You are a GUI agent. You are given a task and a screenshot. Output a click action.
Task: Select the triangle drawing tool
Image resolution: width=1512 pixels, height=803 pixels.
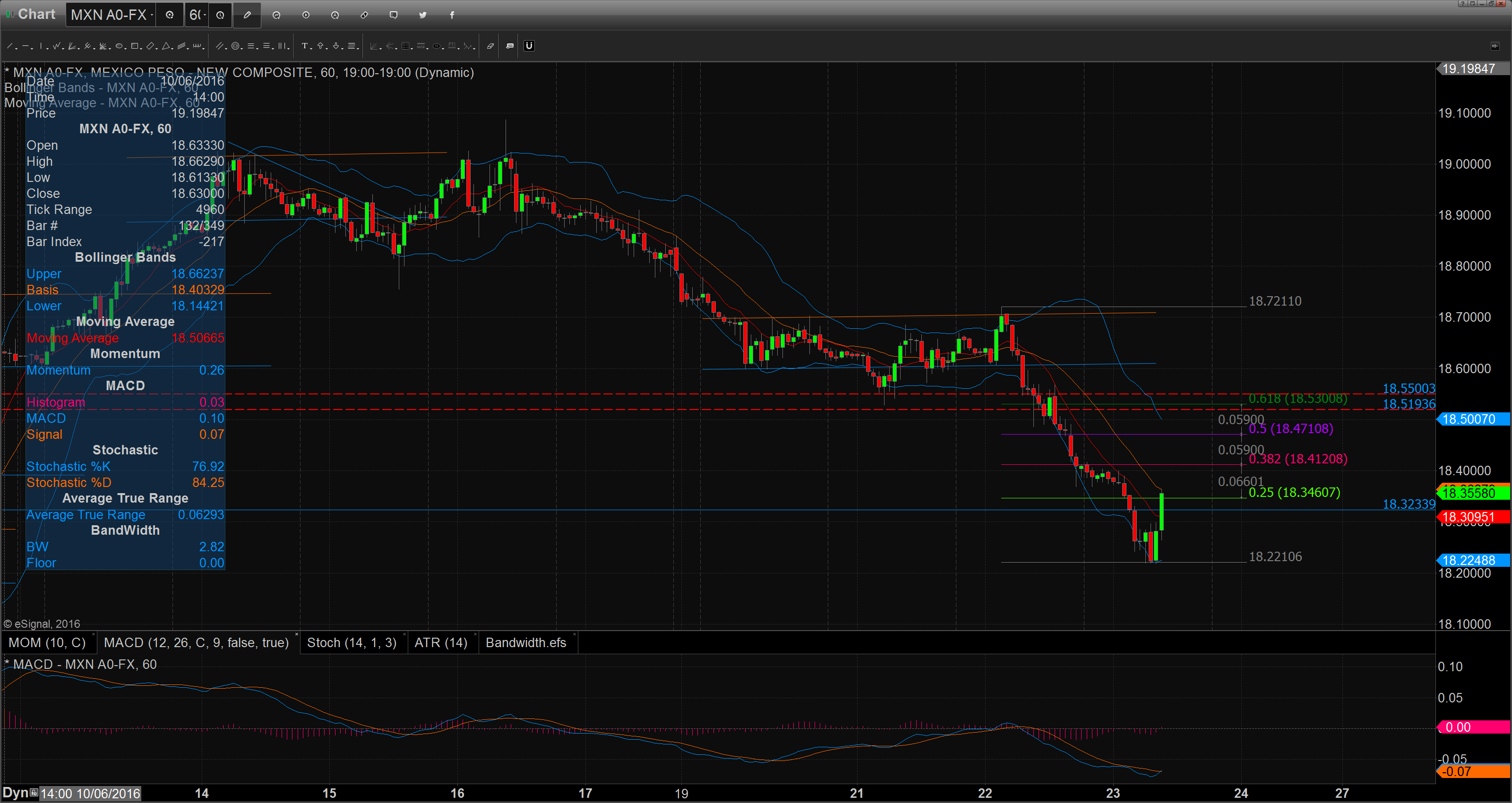coord(165,46)
